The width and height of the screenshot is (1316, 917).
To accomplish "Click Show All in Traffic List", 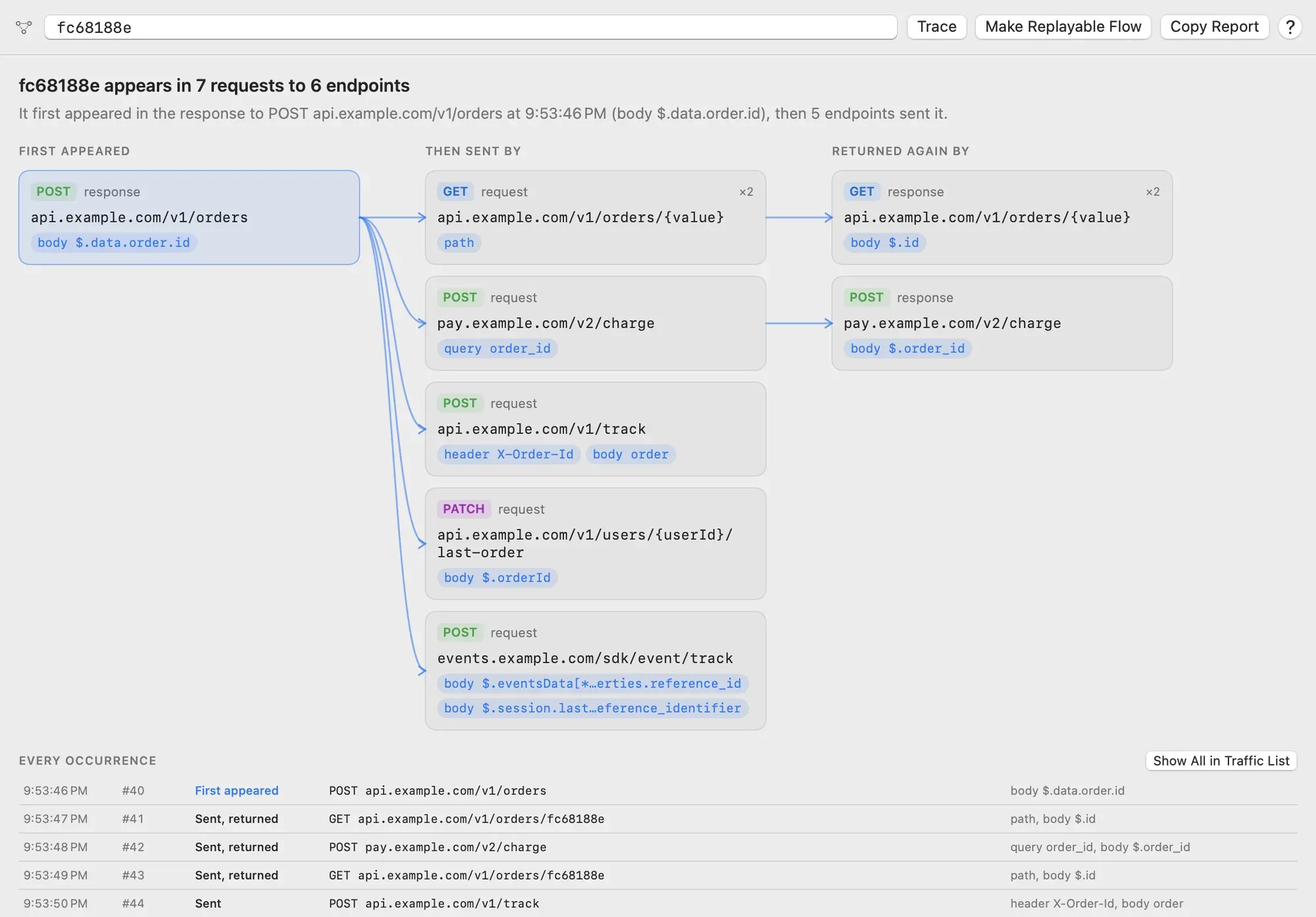I will point(1221,760).
